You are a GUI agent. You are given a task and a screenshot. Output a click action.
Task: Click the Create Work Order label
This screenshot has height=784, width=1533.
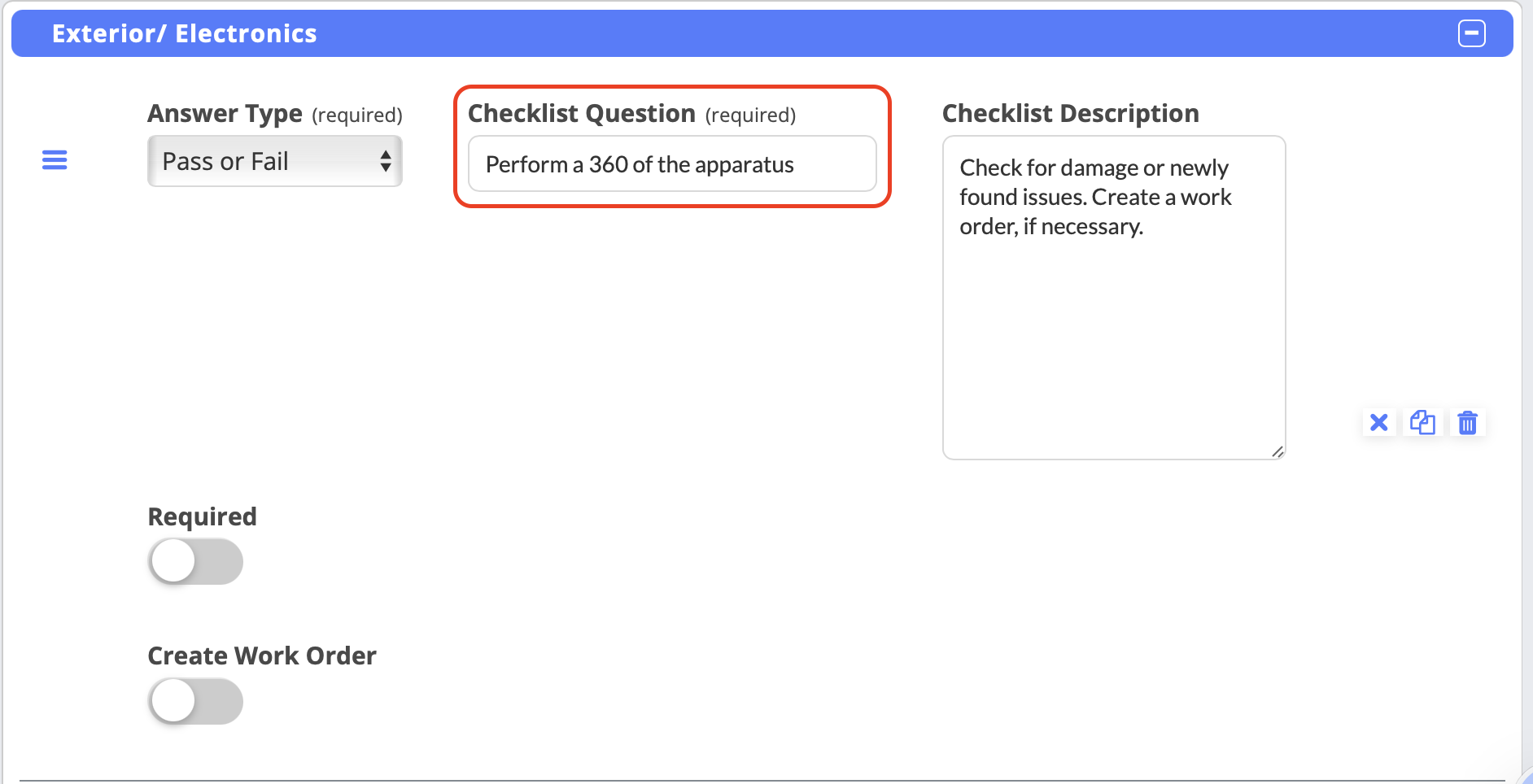point(261,656)
